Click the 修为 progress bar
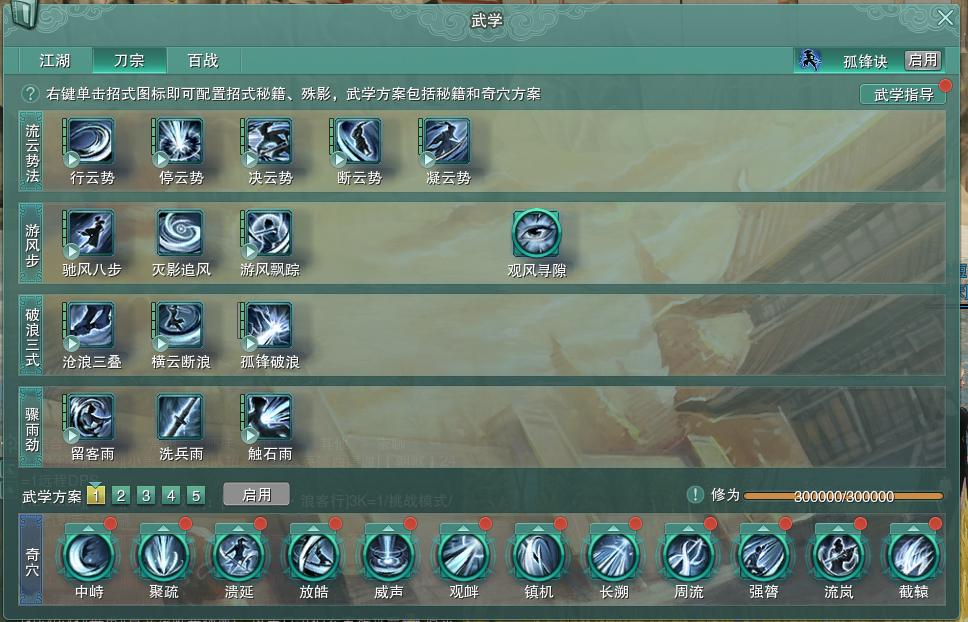 tap(844, 496)
